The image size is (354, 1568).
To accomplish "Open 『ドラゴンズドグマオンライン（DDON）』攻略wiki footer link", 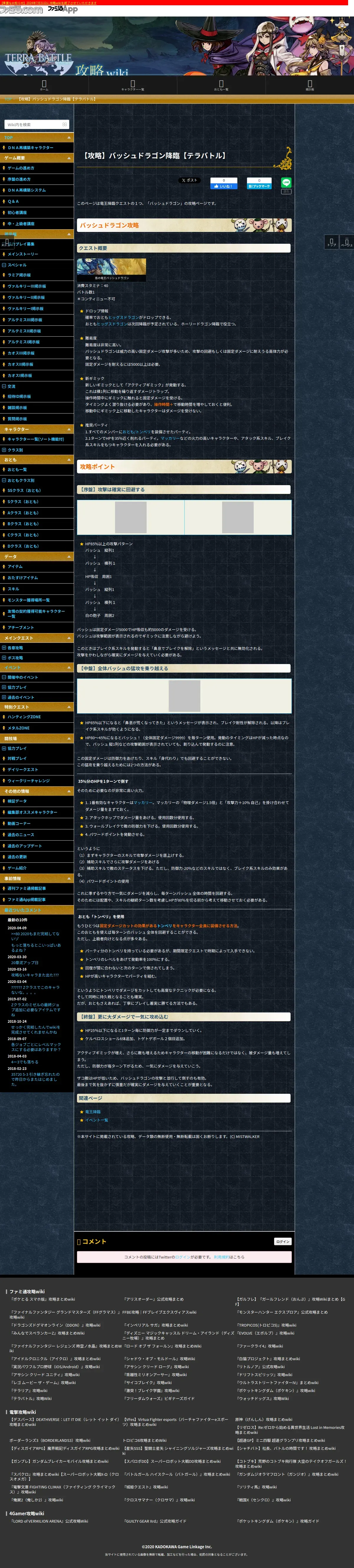I will coord(55,1325).
